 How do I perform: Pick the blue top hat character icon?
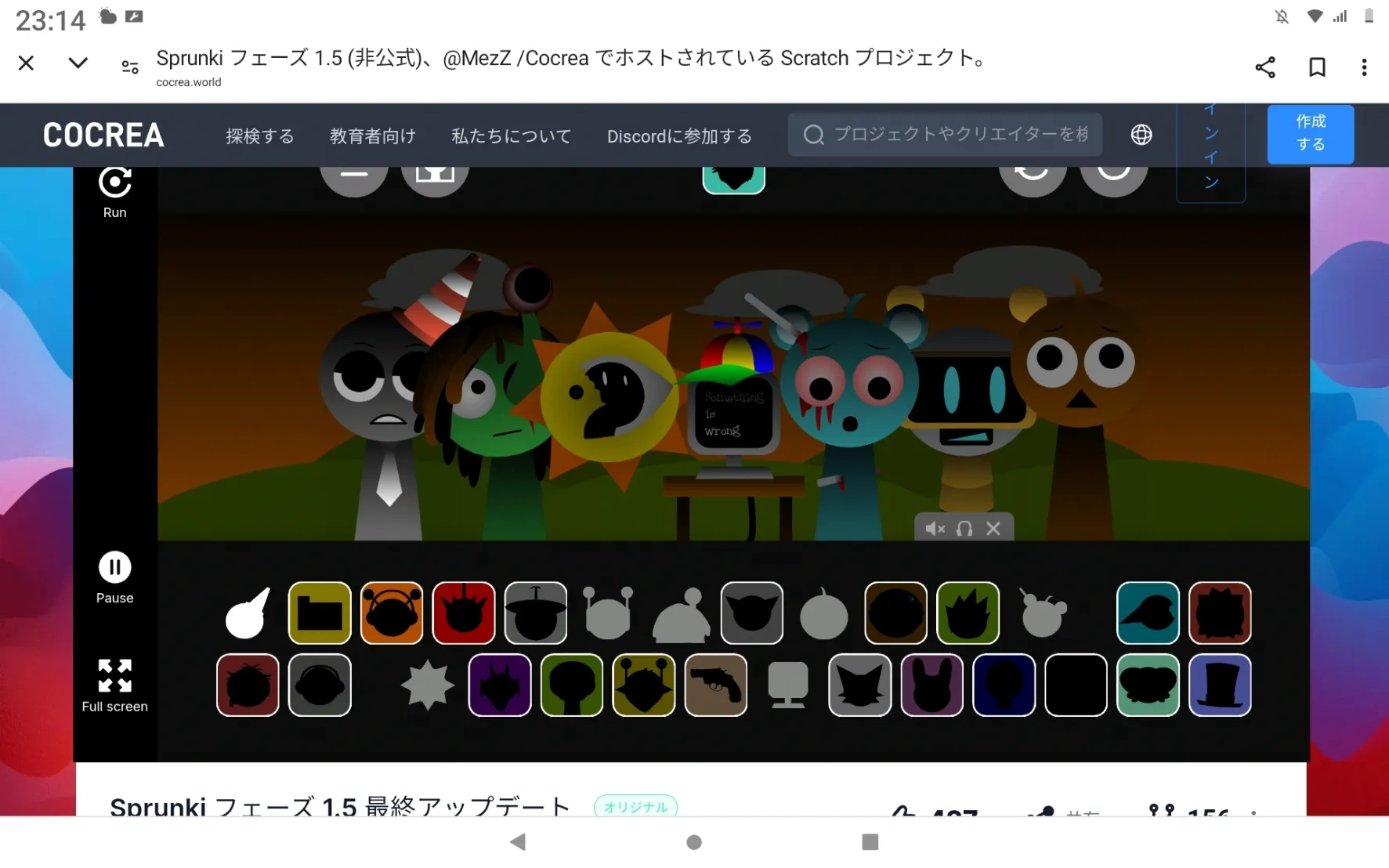[x=1220, y=685]
